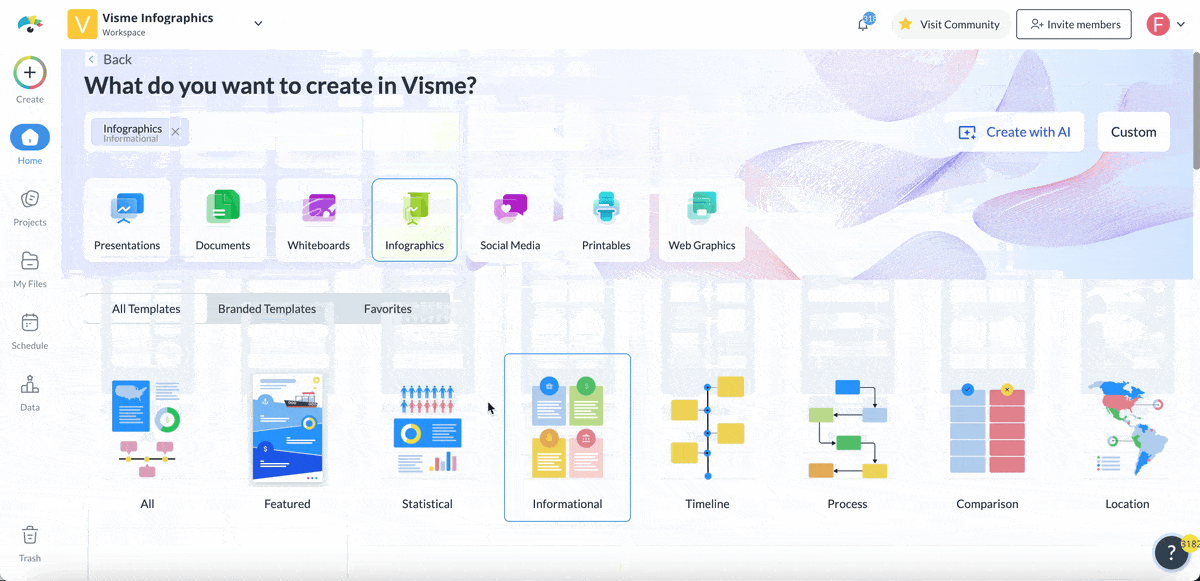Click the vertical page scrollbar

[x=1195, y=110]
